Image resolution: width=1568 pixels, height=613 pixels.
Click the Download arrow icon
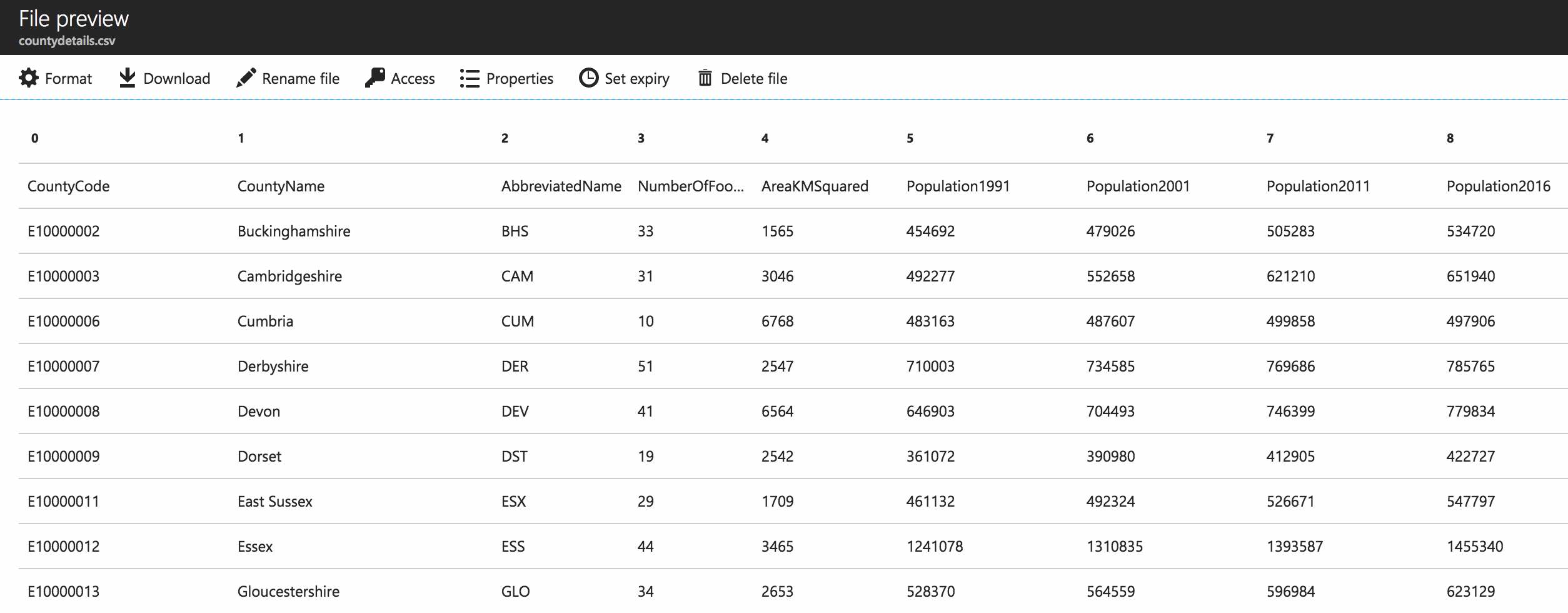(x=127, y=78)
